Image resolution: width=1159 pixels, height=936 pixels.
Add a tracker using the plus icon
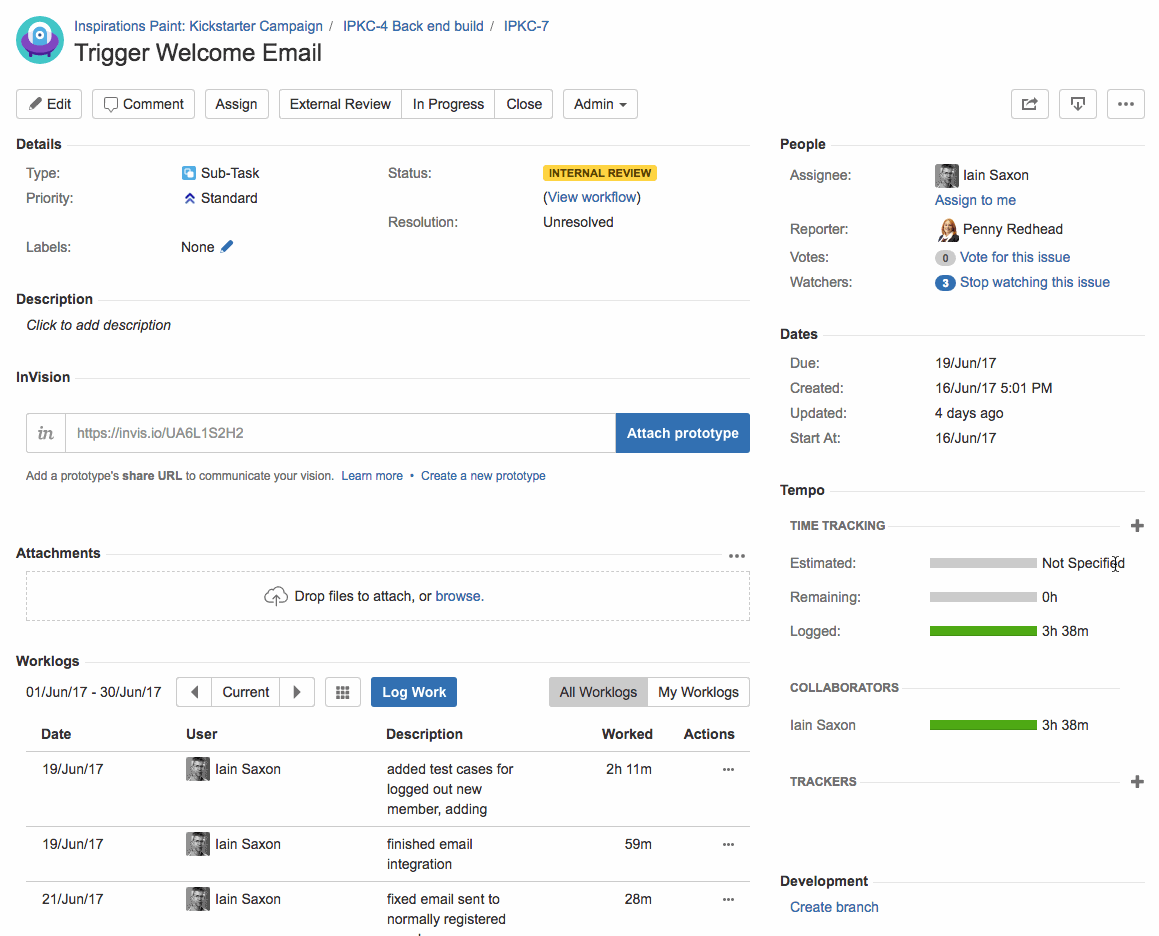pos(1137,781)
